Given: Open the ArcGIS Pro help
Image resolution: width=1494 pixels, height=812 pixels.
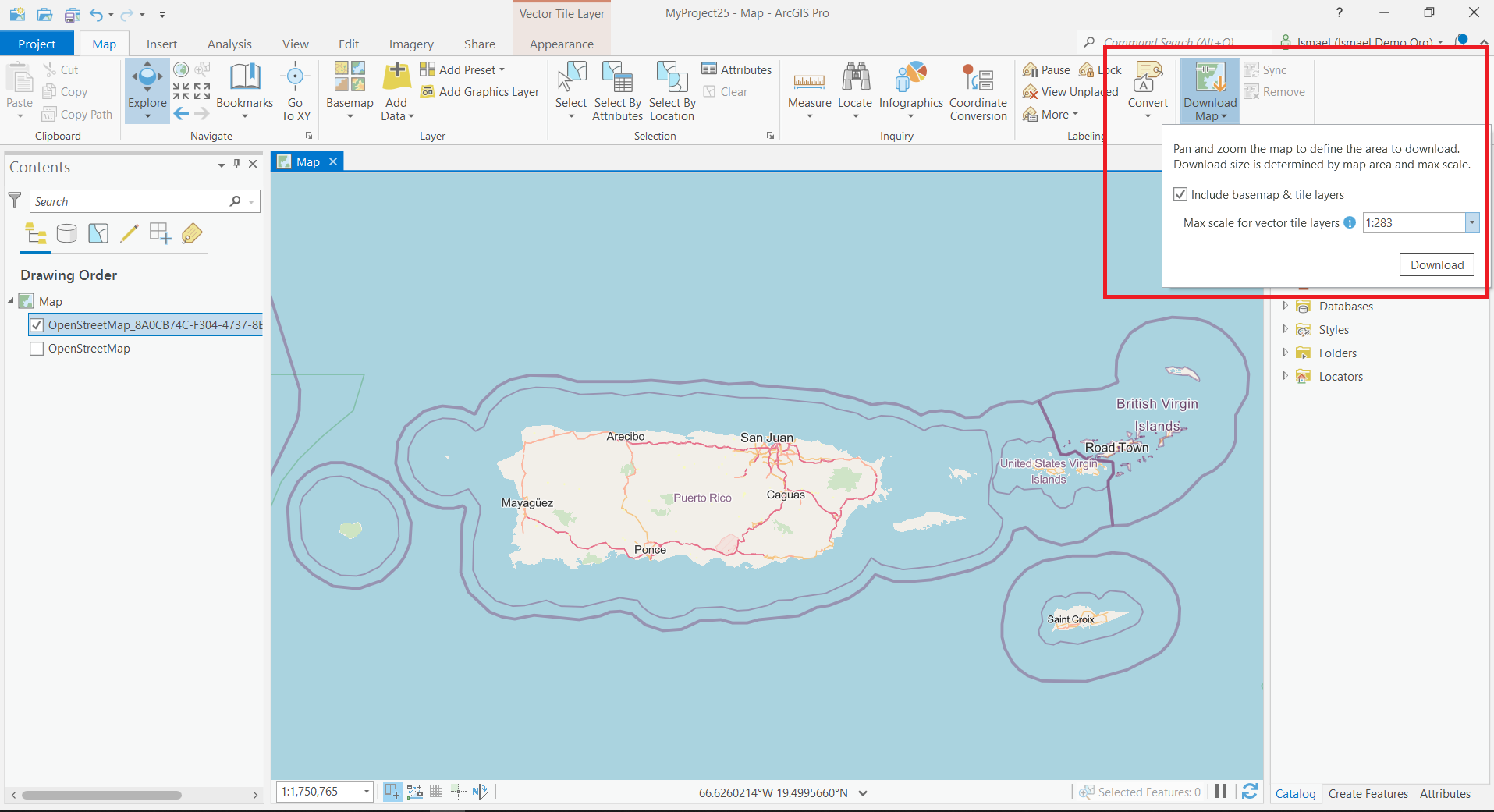Looking at the screenshot, I should tap(1339, 13).
